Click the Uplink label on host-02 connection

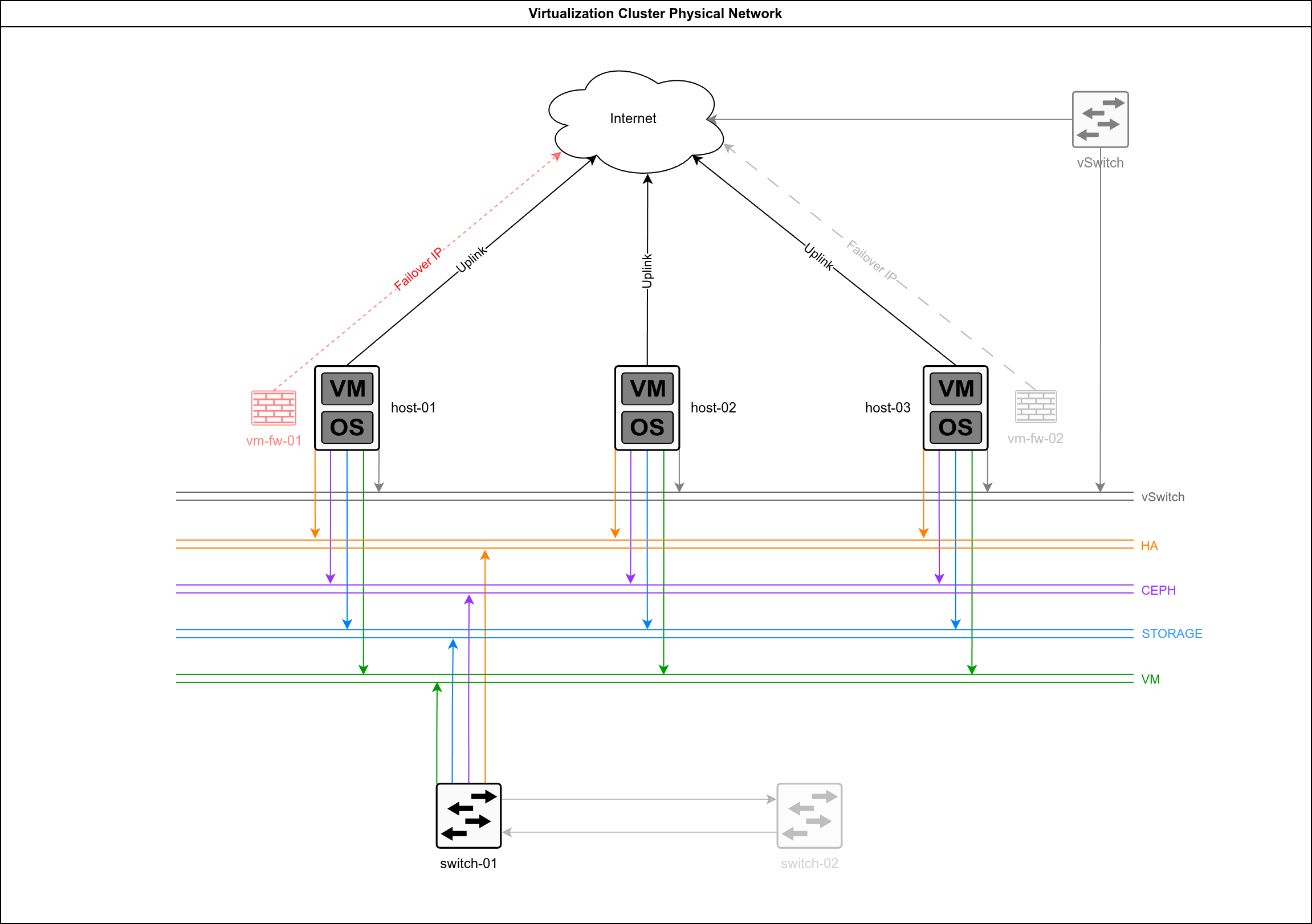(646, 271)
